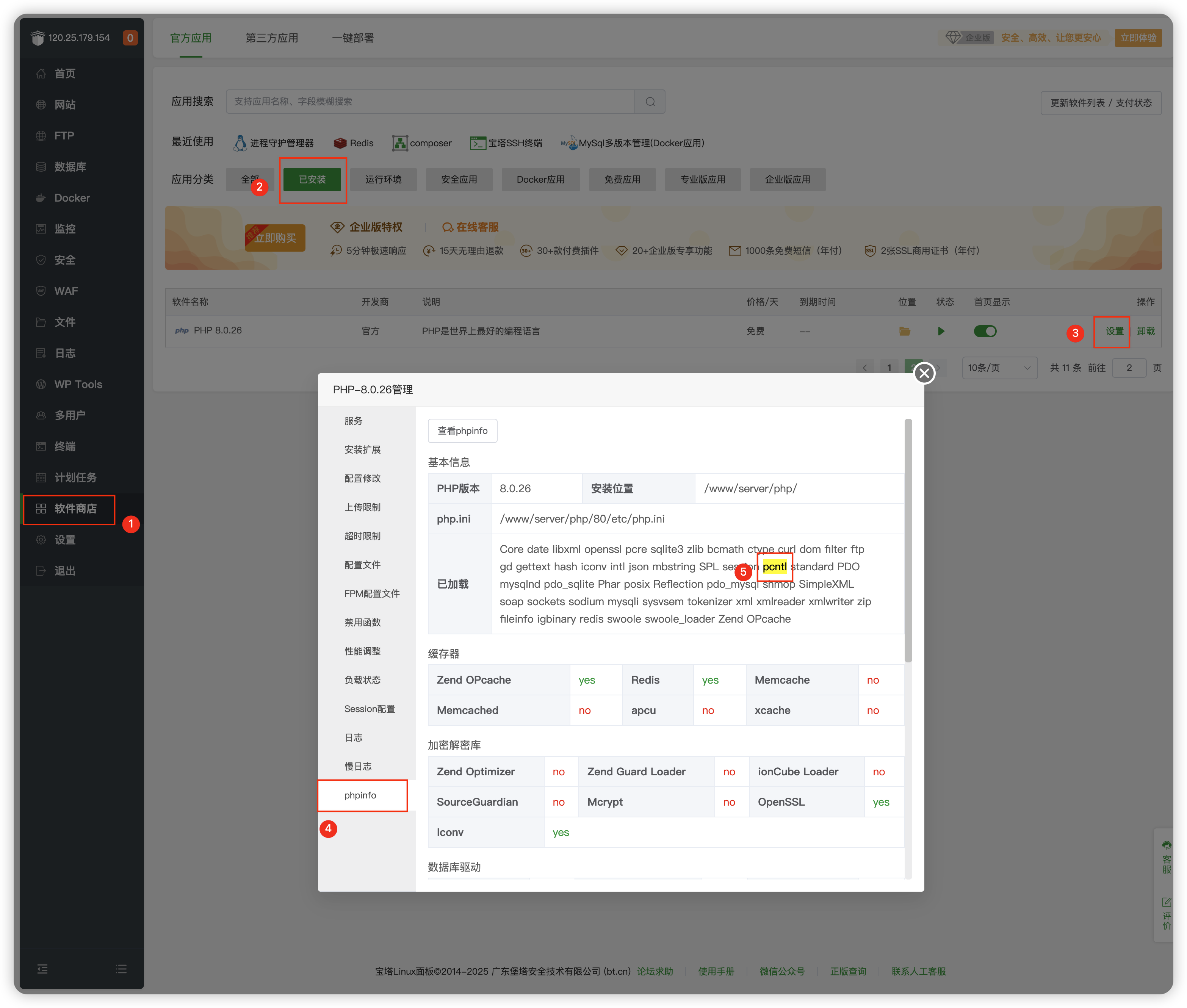Click the notification count badge 0
Screen dimensions: 1187x1008
pyautogui.click(x=130, y=38)
